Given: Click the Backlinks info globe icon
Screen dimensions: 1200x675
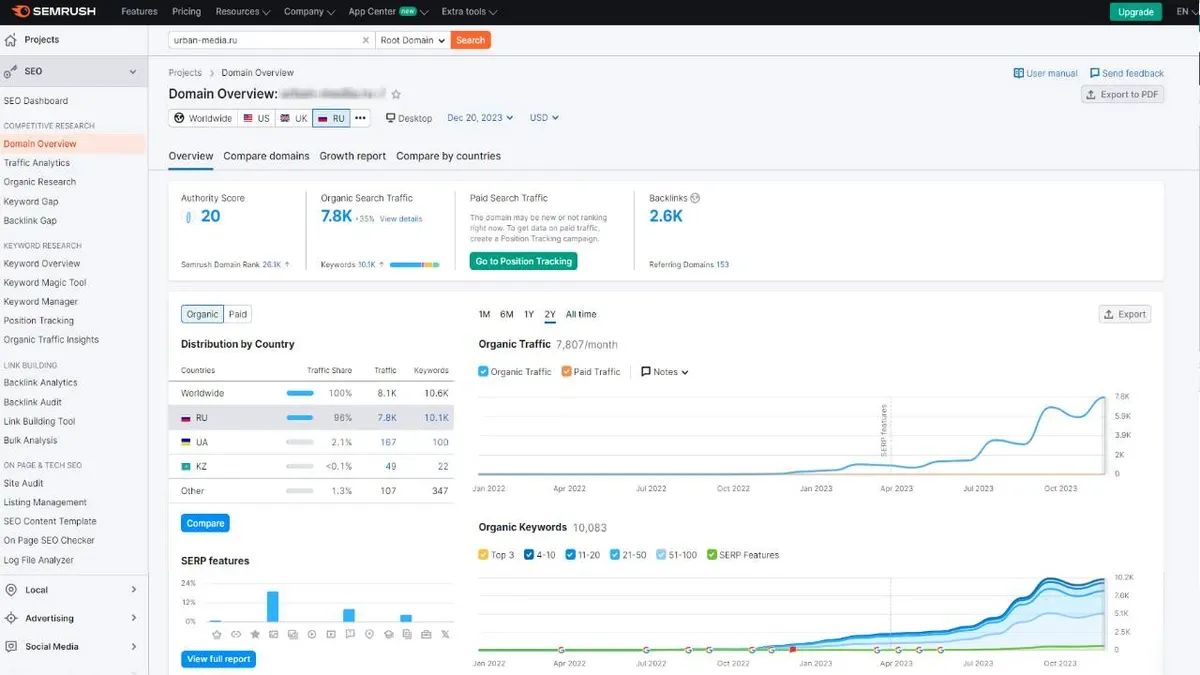Looking at the screenshot, I should click(695, 198).
